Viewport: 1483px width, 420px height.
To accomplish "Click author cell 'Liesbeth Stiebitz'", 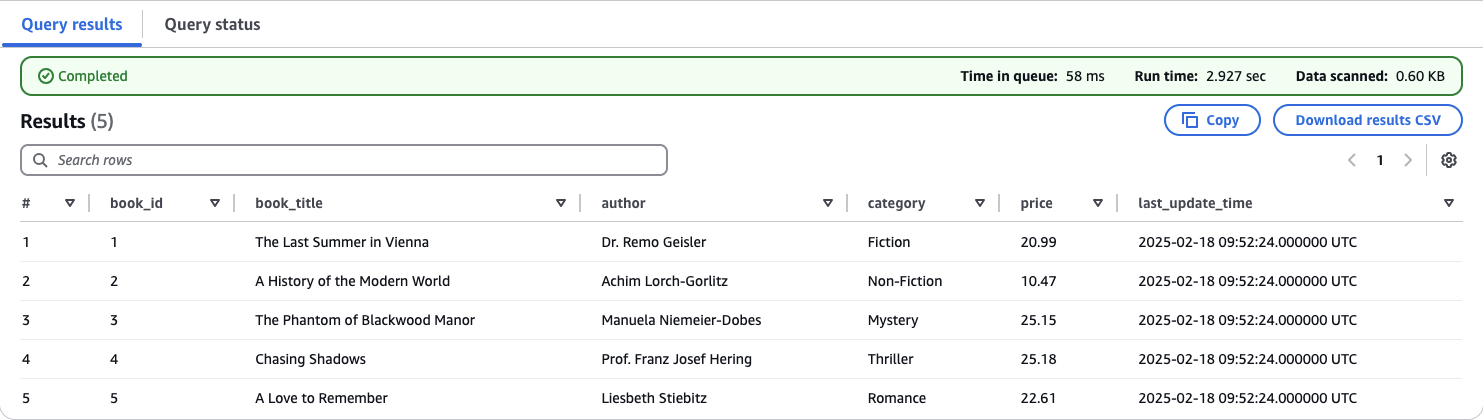I will 654,398.
